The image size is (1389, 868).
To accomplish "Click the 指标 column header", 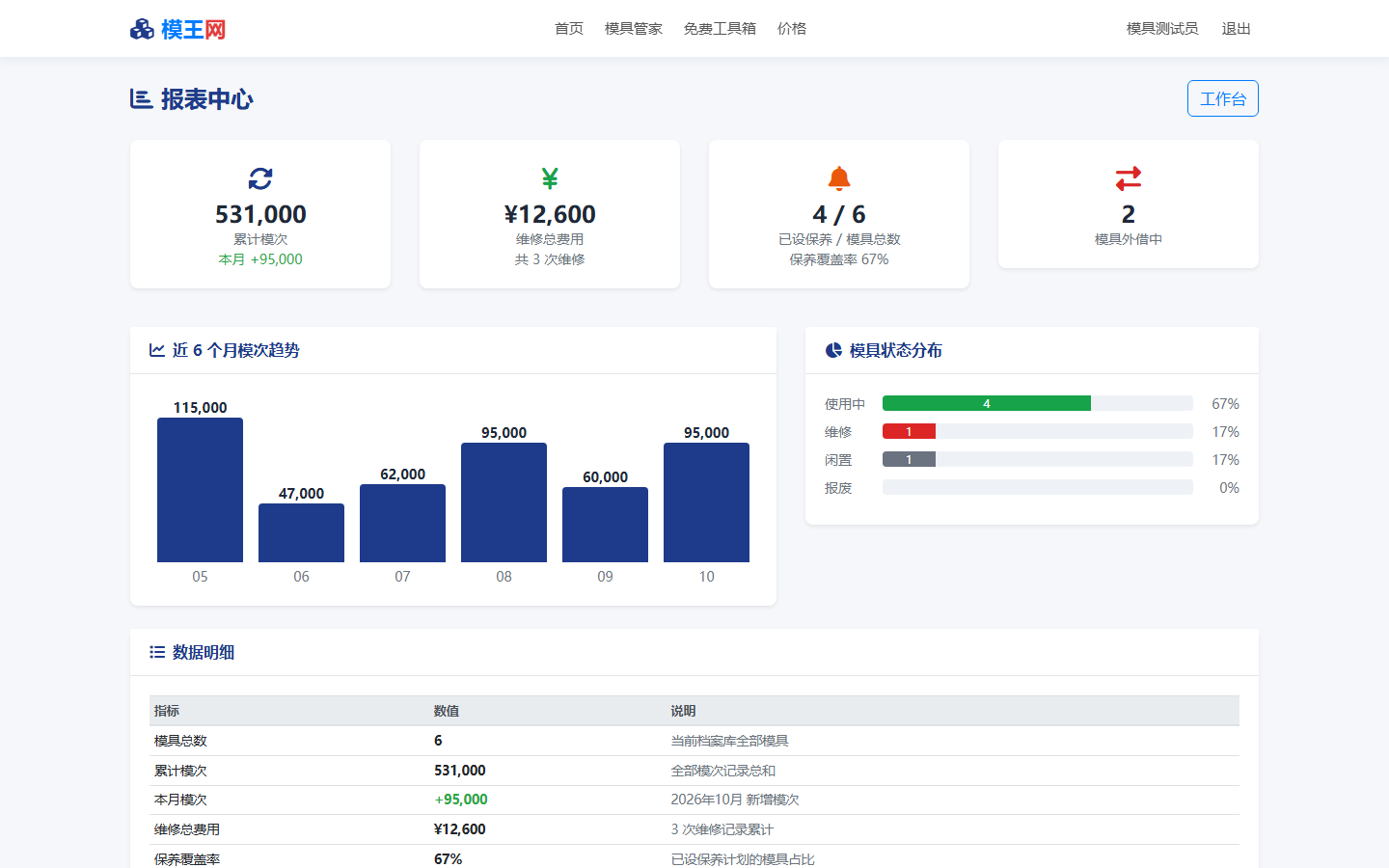I will (167, 711).
